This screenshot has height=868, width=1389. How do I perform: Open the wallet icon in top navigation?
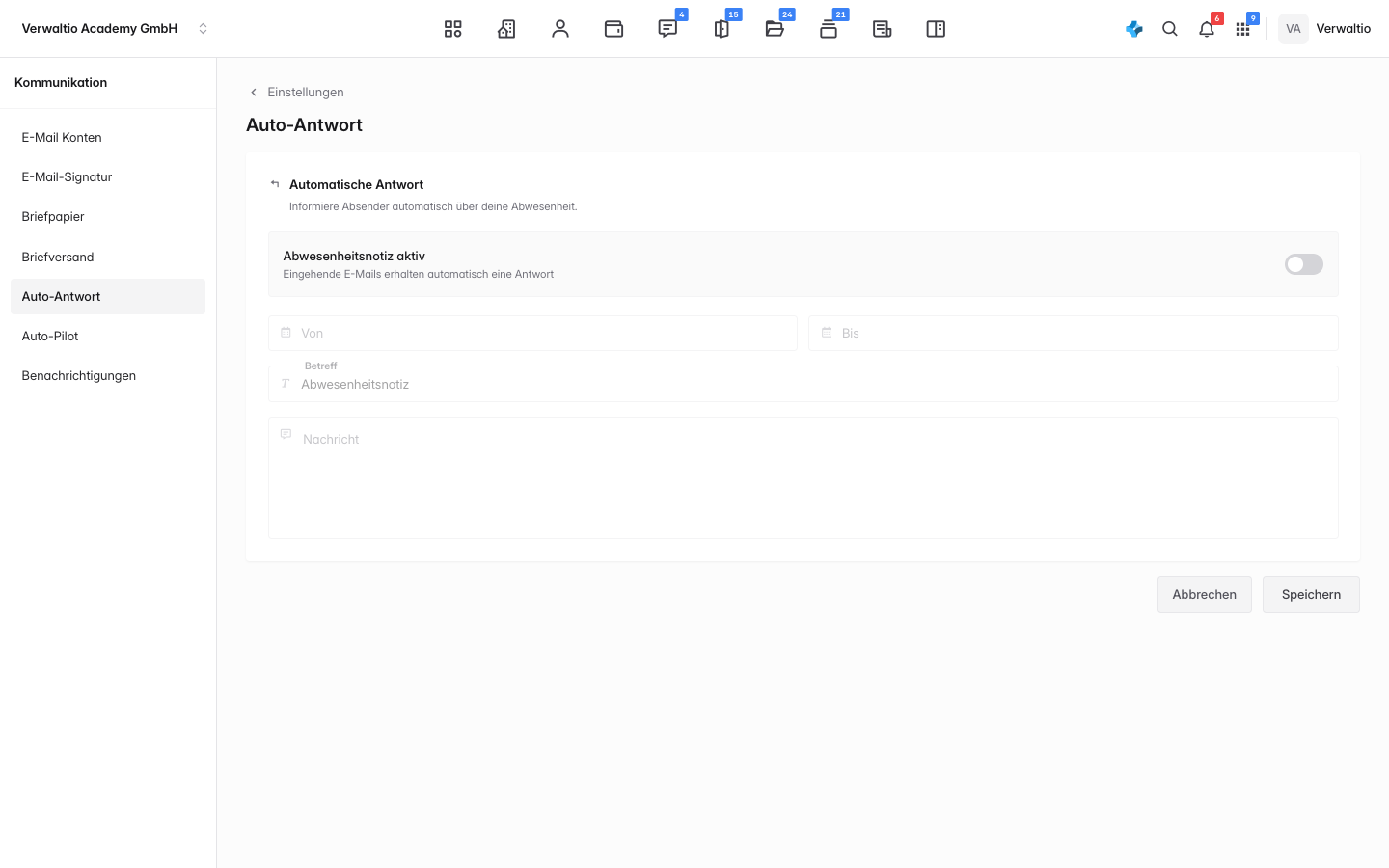point(613,29)
